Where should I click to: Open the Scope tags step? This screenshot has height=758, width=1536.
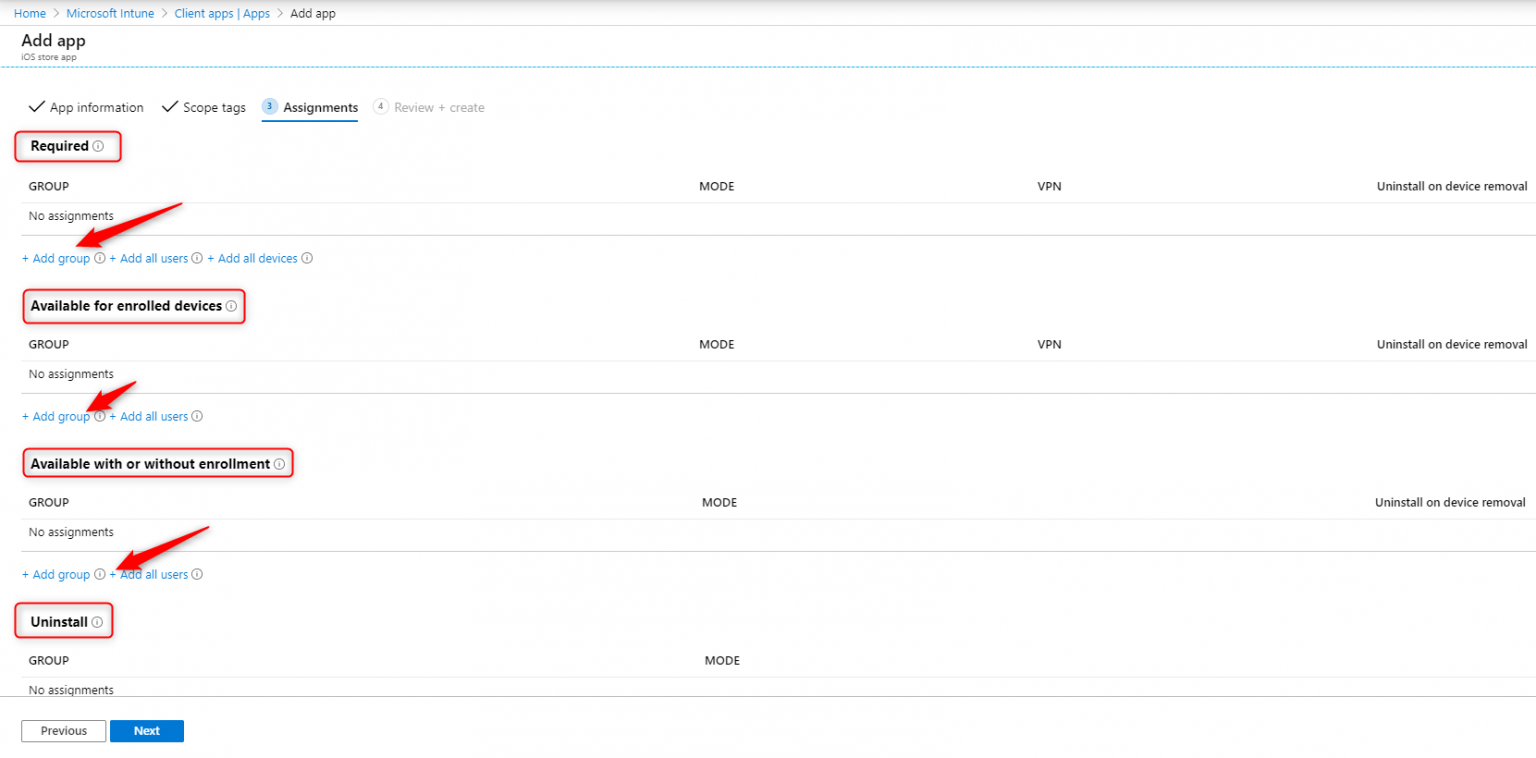coord(213,107)
